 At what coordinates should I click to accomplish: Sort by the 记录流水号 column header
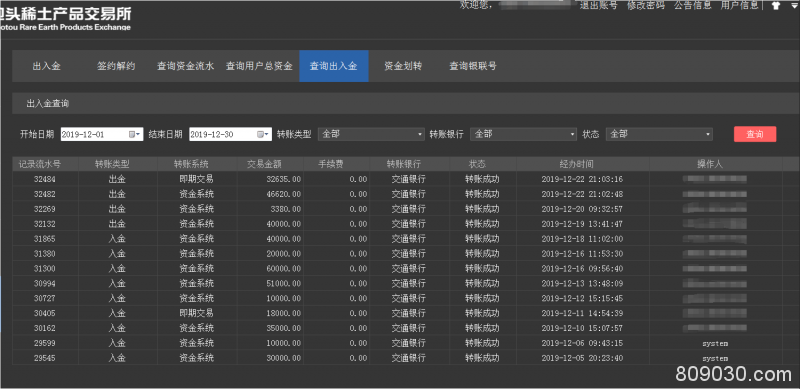coord(45,164)
